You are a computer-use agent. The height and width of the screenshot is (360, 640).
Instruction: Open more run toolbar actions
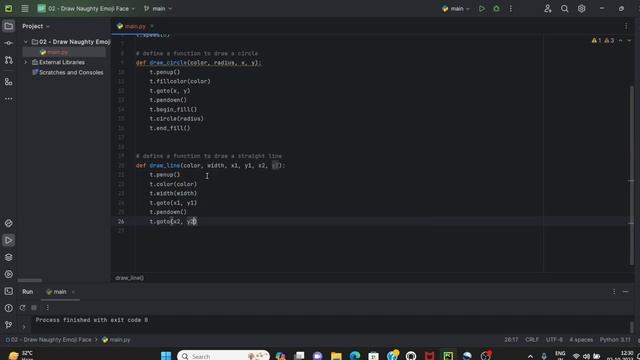point(47,308)
